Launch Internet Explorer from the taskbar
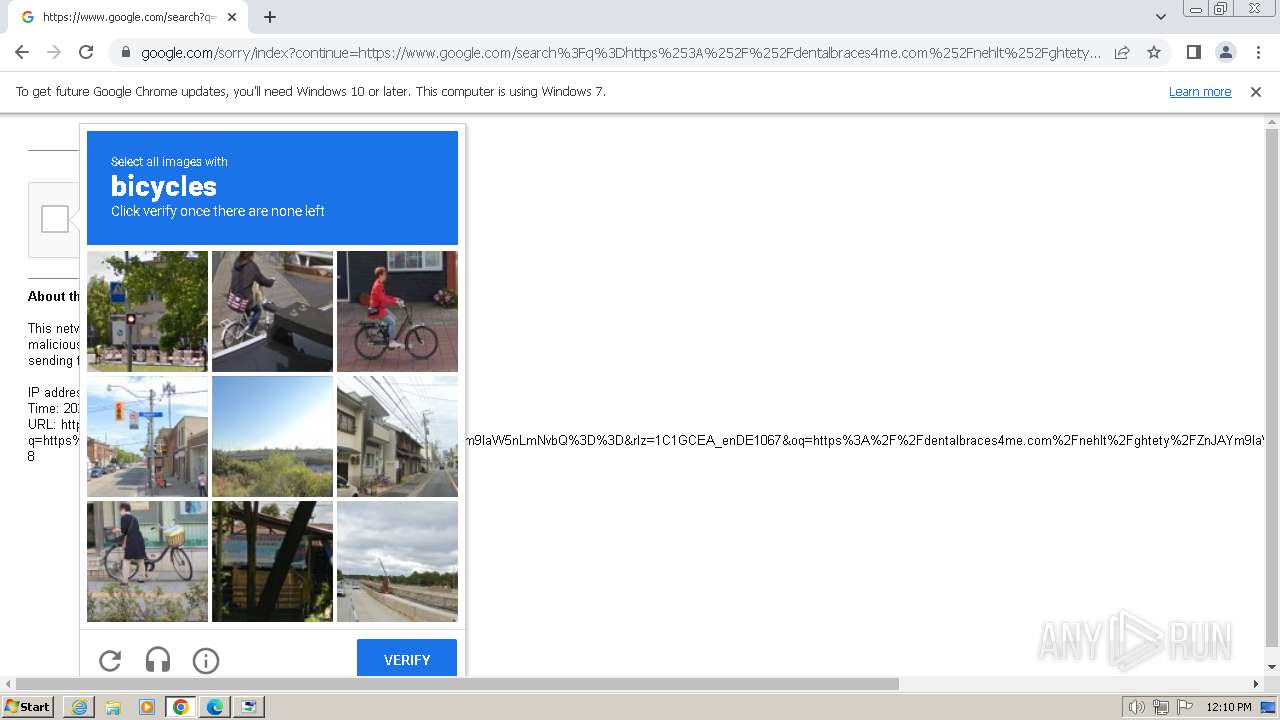 coord(79,707)
